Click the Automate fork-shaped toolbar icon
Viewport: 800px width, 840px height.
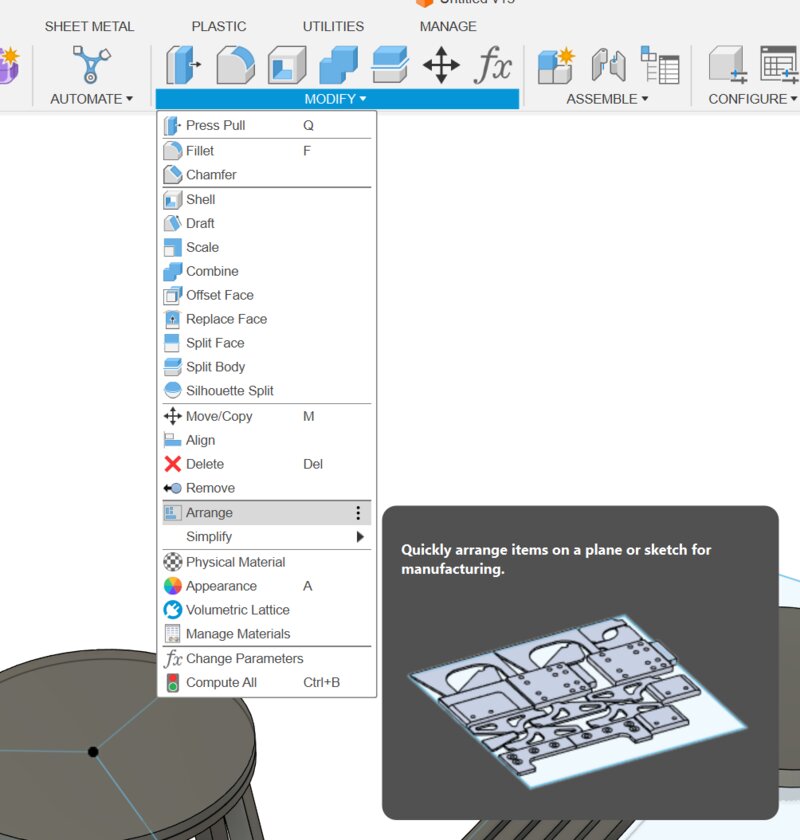pyautogui.click(x=91, y=64)
